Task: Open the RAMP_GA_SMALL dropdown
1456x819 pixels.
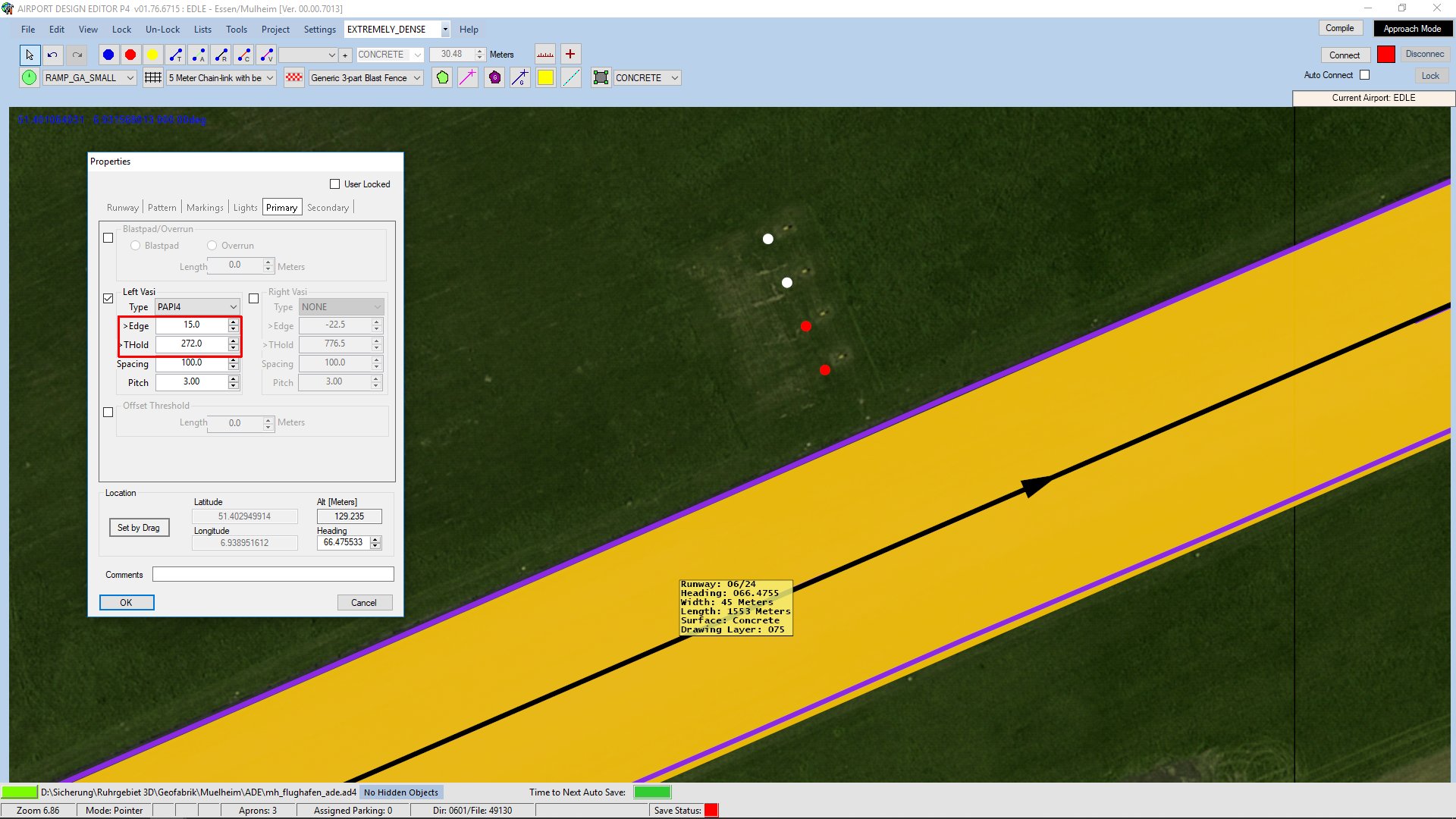Action: [89, 78]
